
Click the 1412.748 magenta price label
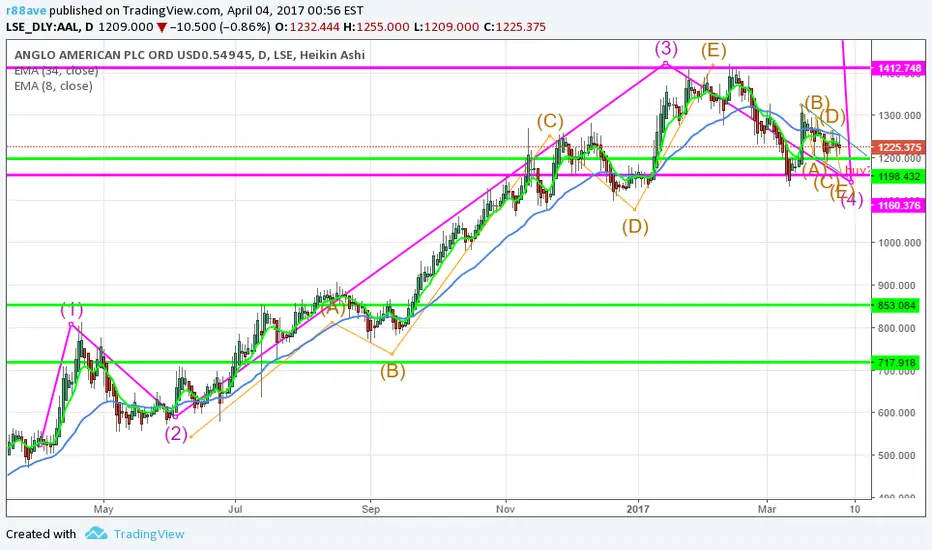(899, 68)
